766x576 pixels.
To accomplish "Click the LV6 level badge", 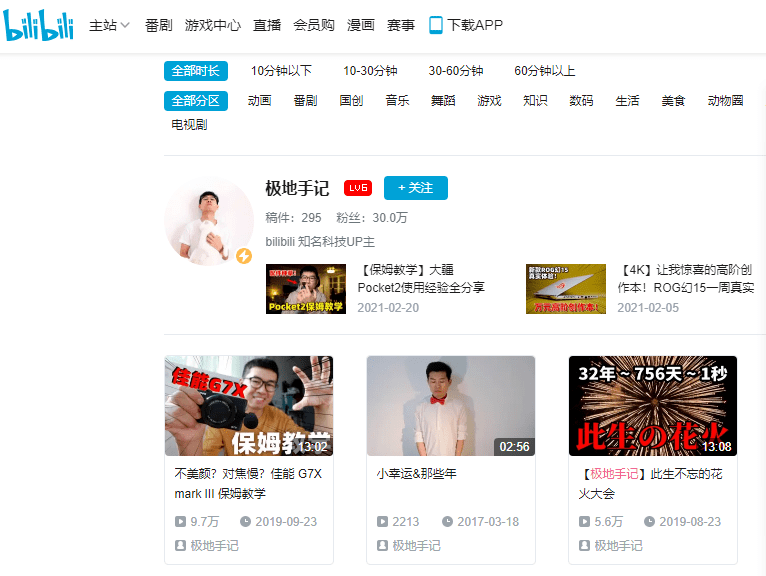I will (x=358, y=188).
